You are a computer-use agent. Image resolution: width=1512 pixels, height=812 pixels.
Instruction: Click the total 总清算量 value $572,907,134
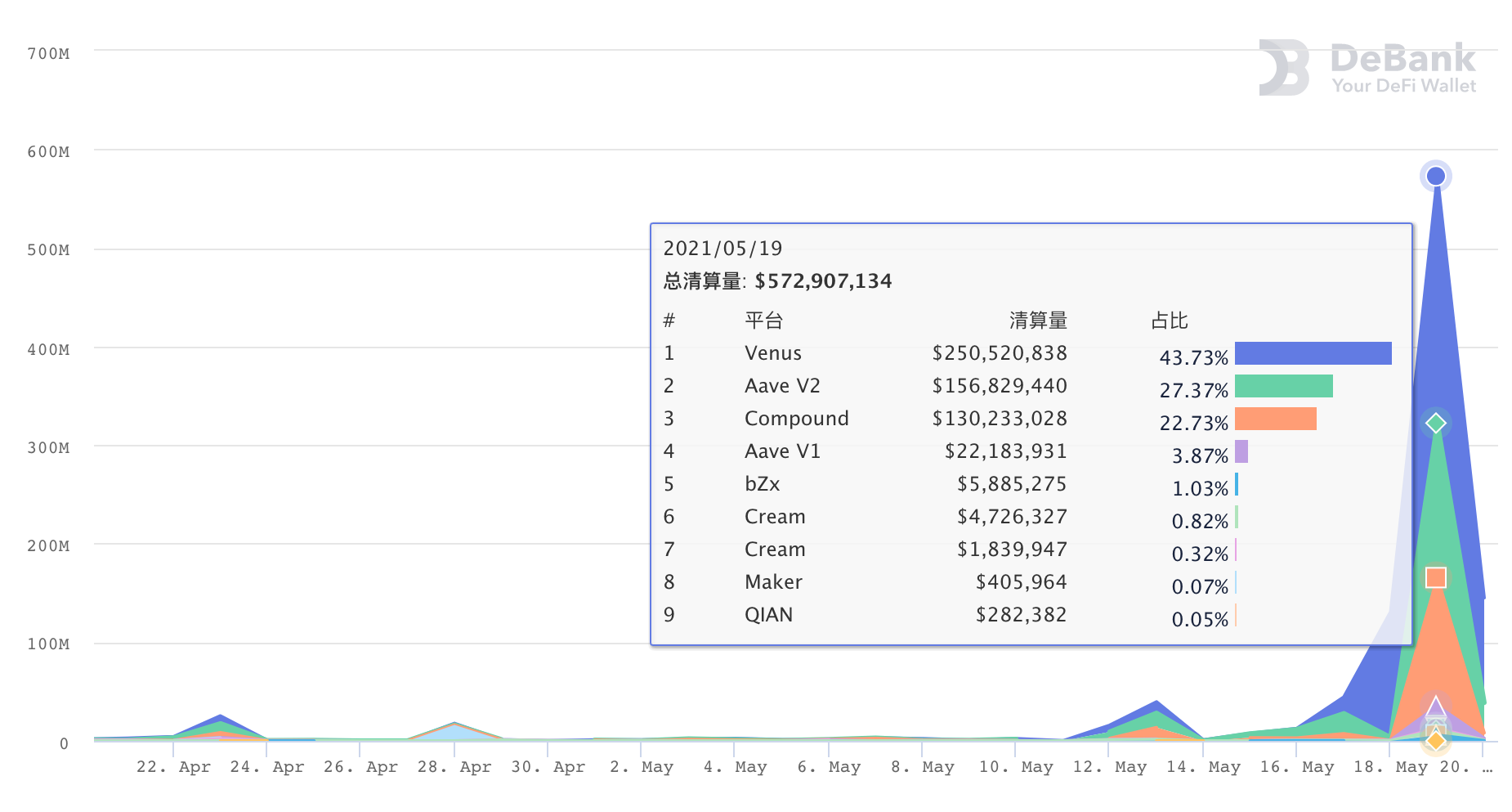823,280
